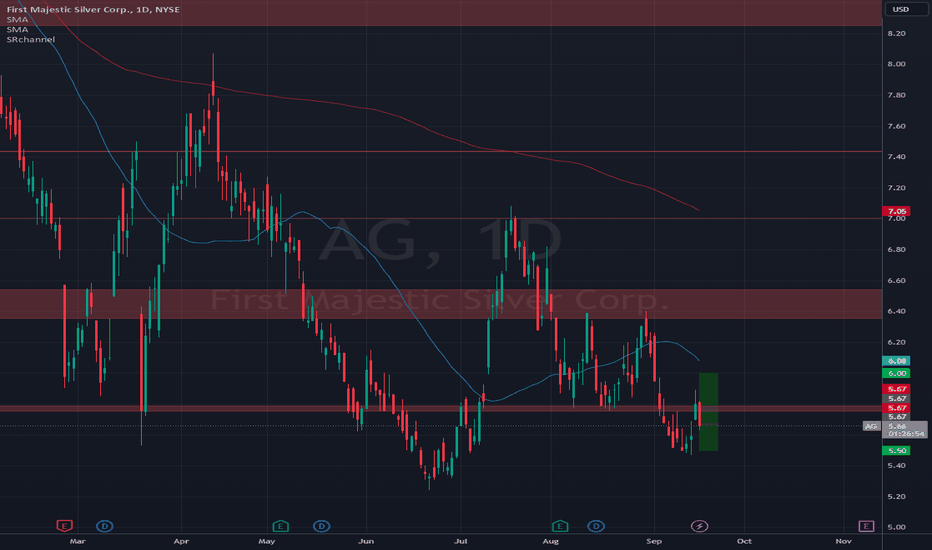This screenshot has width=932, height=550.
Task: Click the 8.20 price axis value
Action: (x=896, y=33)
